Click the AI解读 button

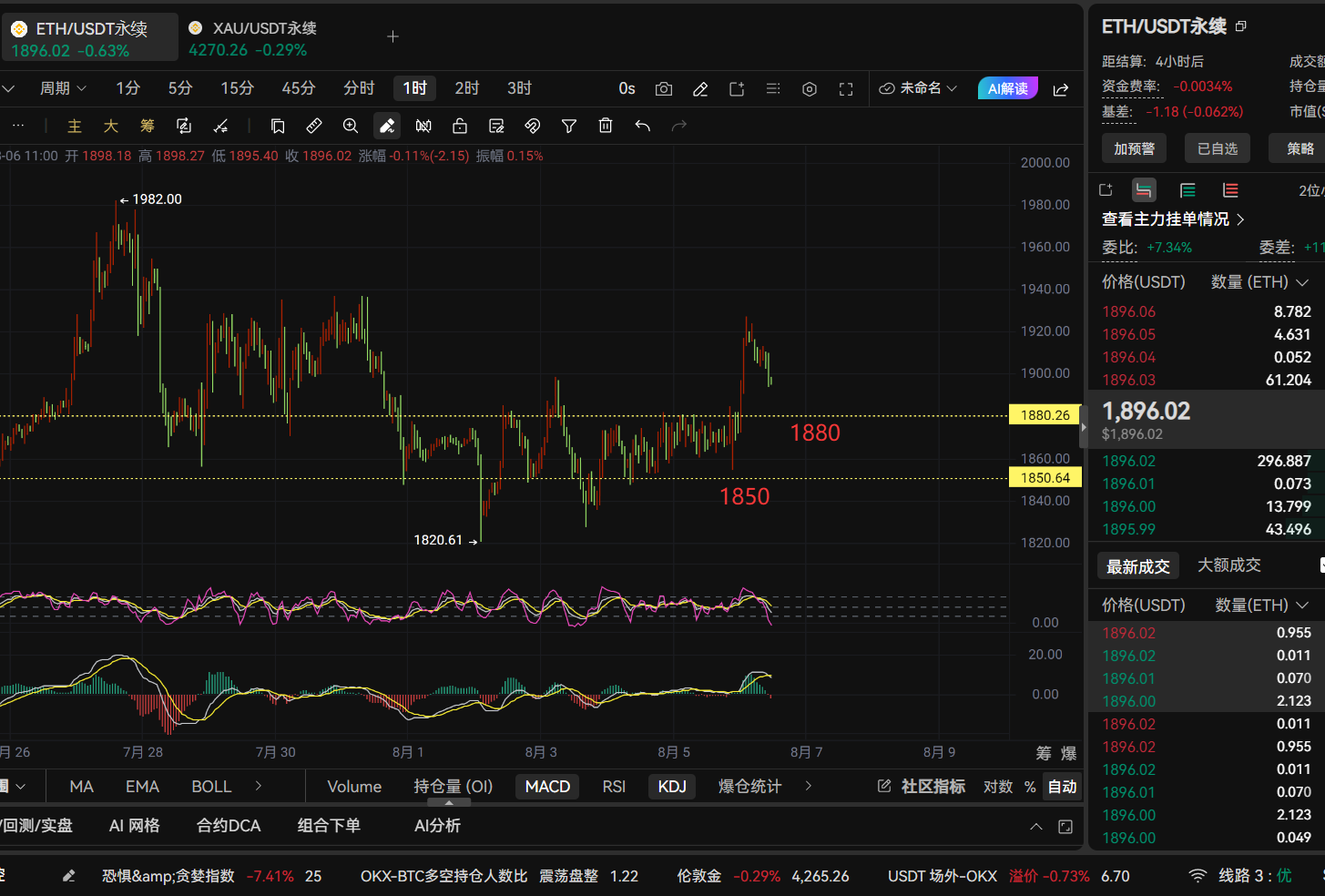(1007, 88)
